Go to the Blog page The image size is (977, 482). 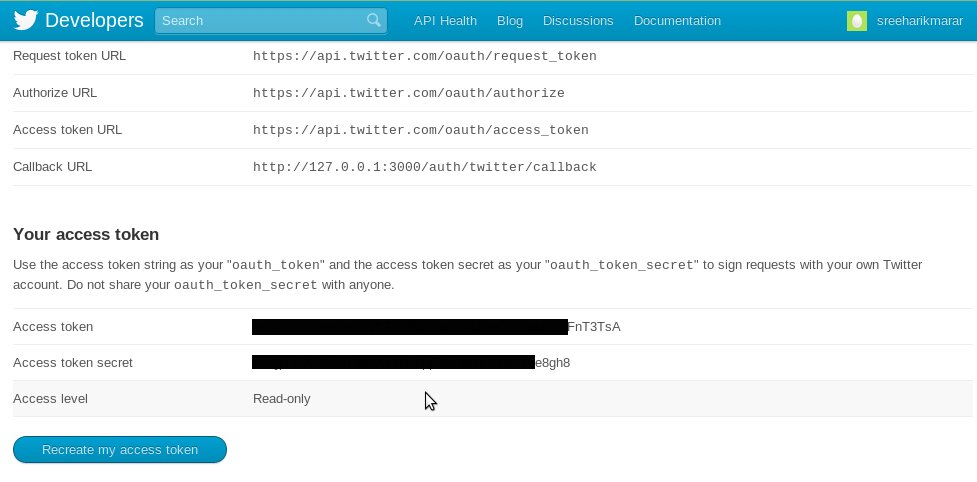click(x=510, y=21)
